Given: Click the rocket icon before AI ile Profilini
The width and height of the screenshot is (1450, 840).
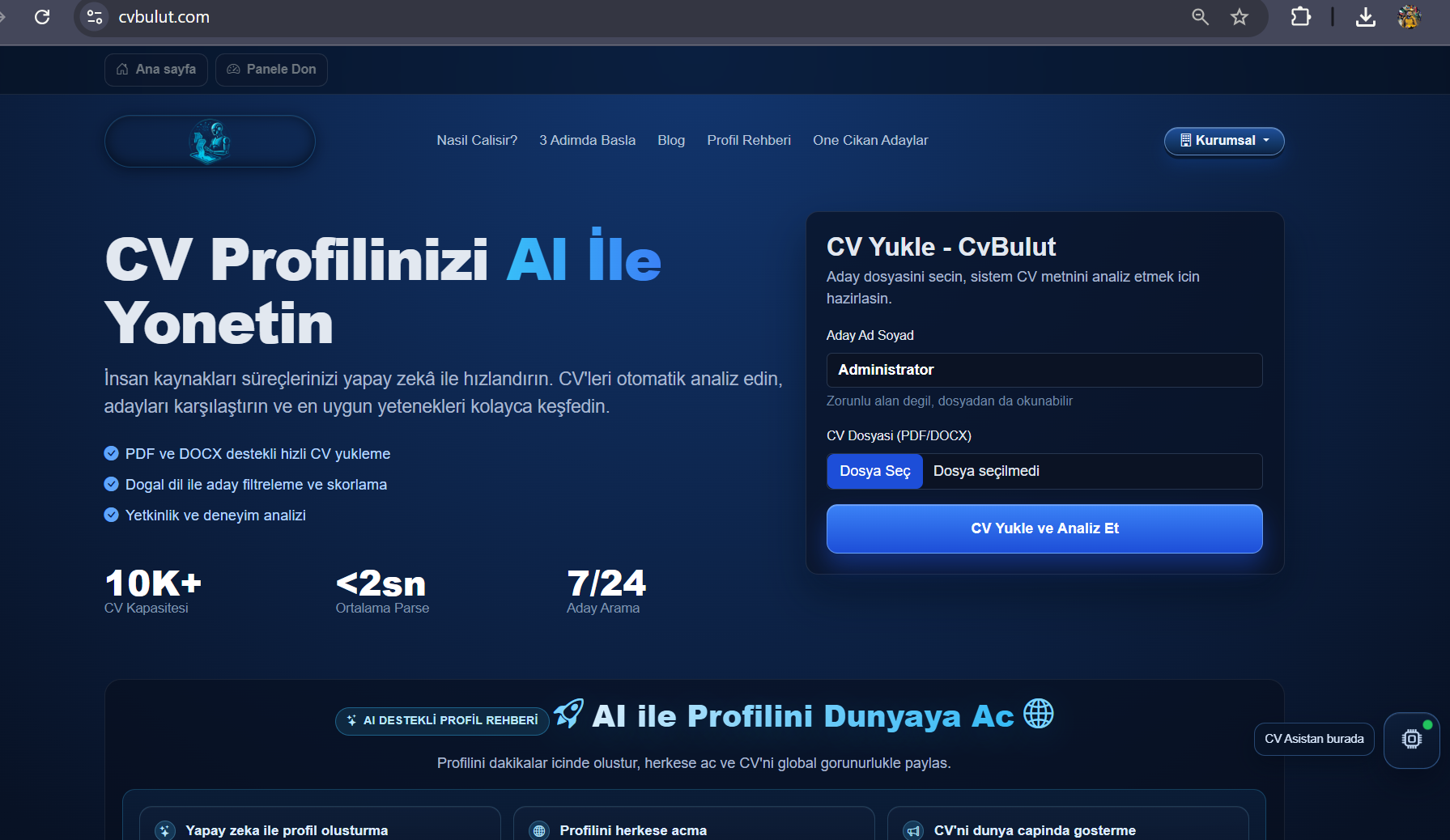Looking at the screenshot, I should 568,714.
